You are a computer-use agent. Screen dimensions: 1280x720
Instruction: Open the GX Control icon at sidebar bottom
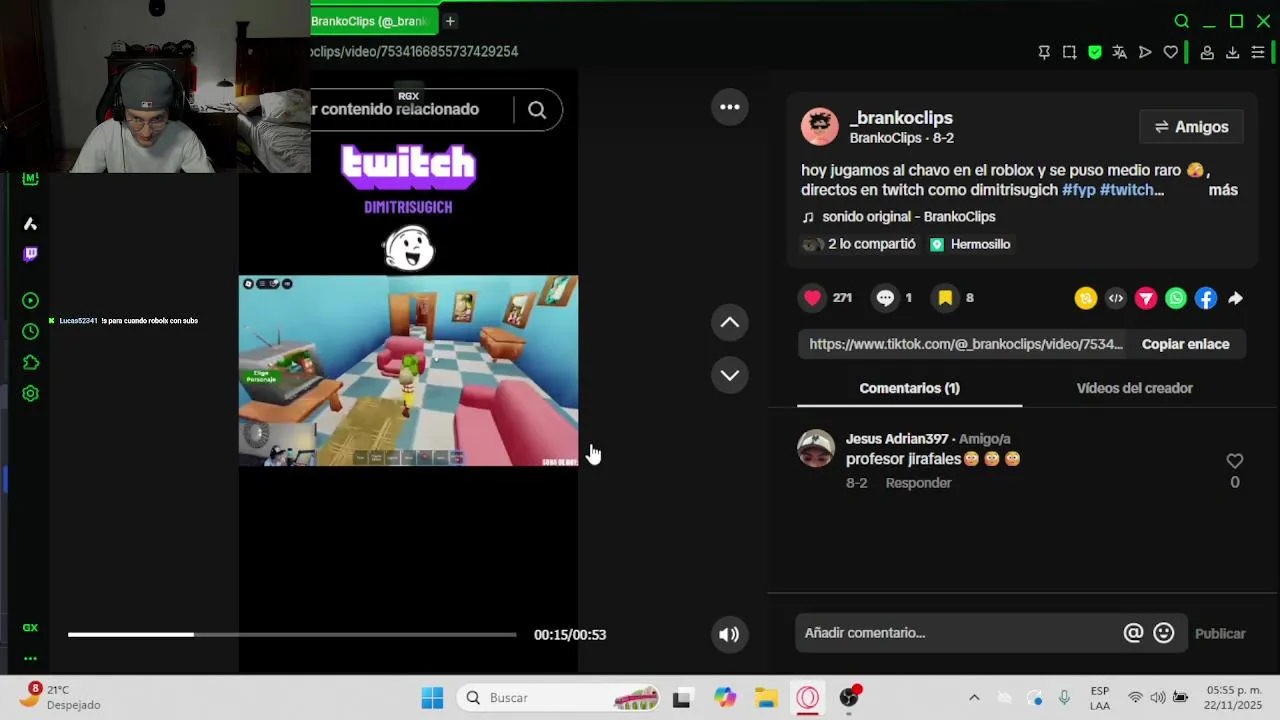pyautogui.click(x=30, y=628)
